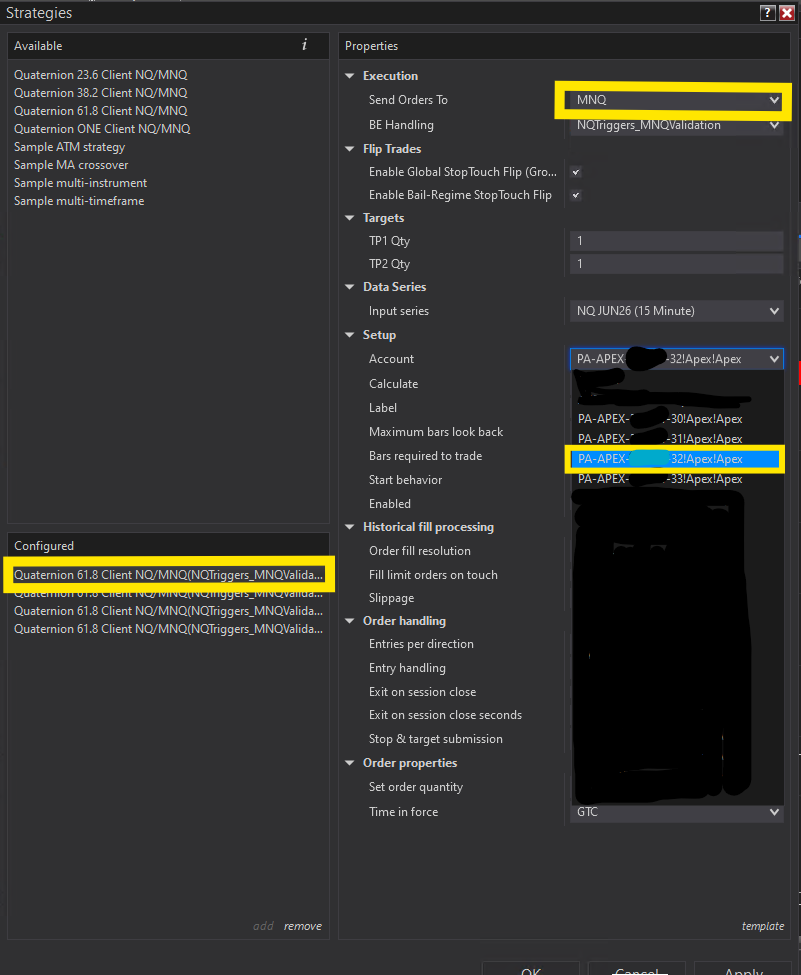Click the Help question mark icon in the title bar
Image resolution: width=801 pixels, height=975 pixels.
(766, 13)
